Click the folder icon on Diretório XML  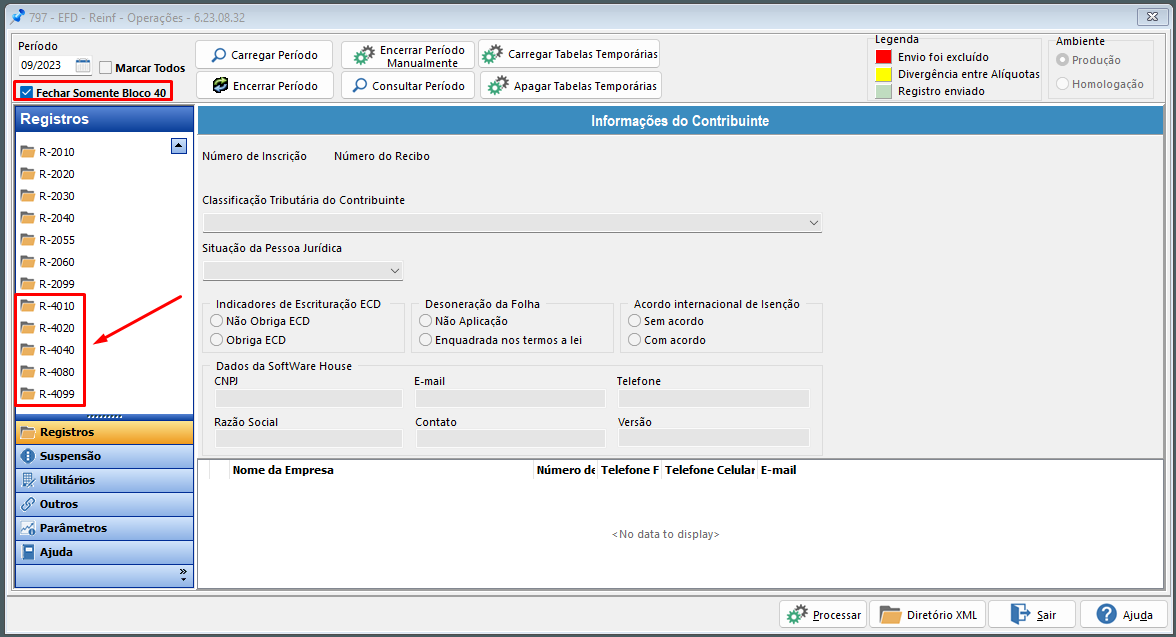(x=890, y=614)
